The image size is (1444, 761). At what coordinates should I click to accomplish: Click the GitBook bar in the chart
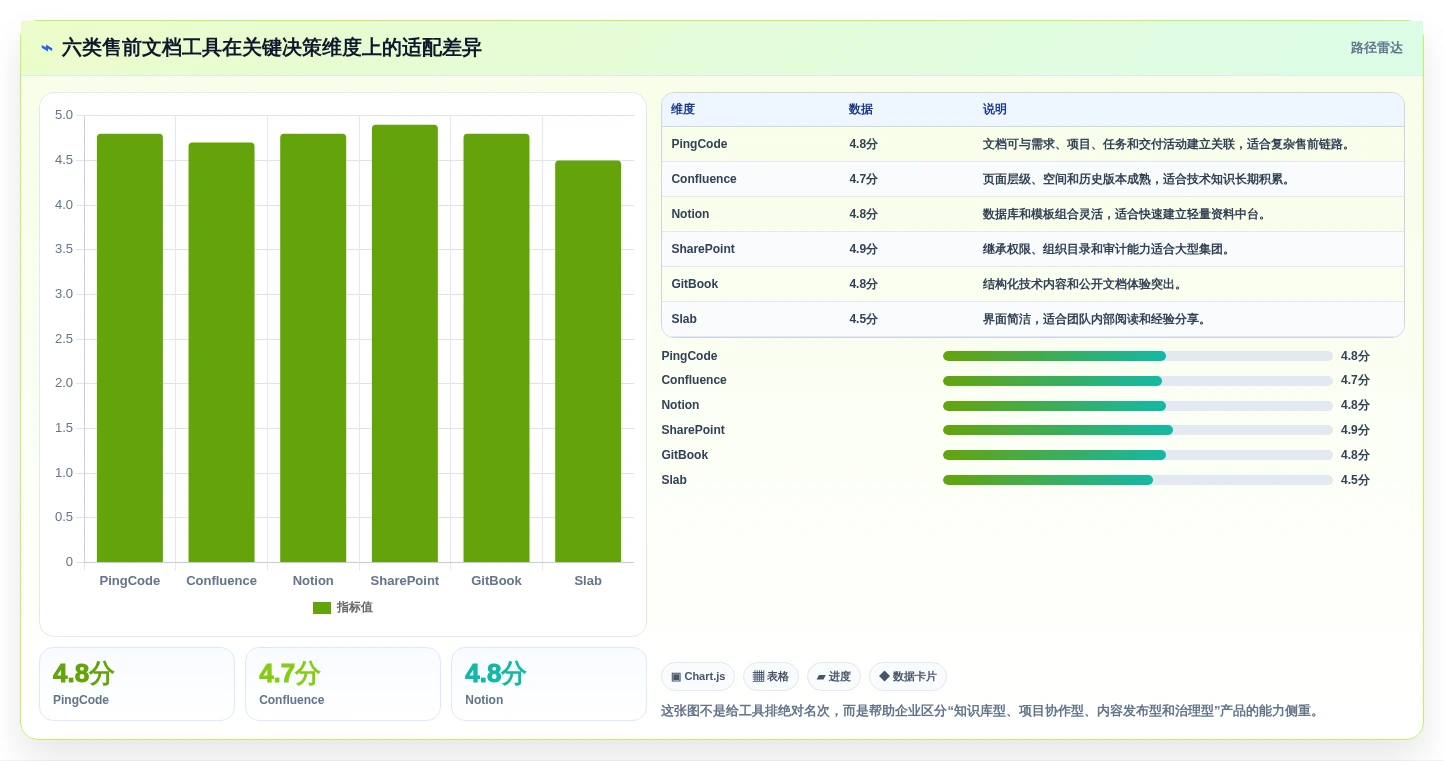(496, 348)
